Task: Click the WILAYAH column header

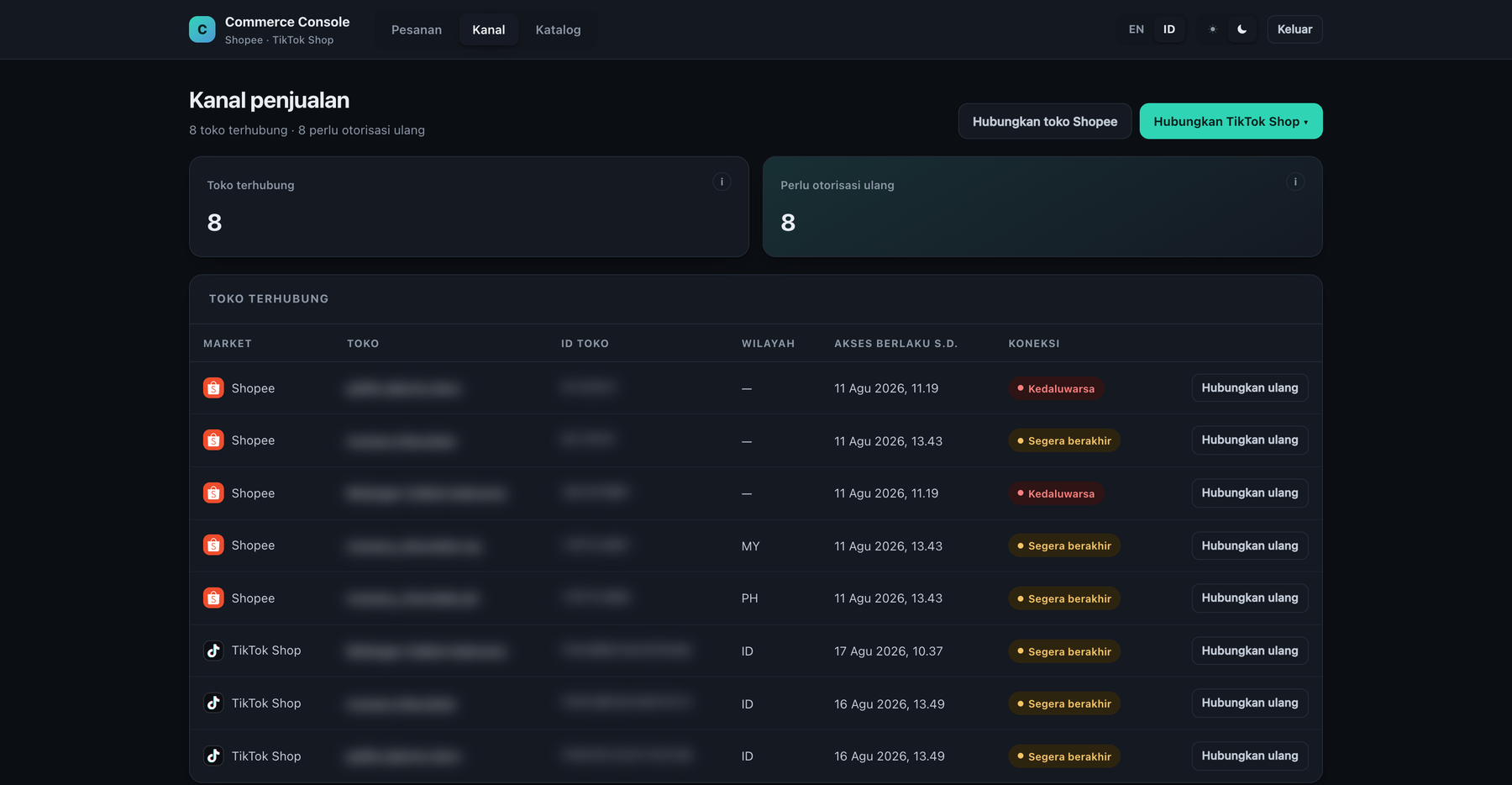Action: coord(768,344)
